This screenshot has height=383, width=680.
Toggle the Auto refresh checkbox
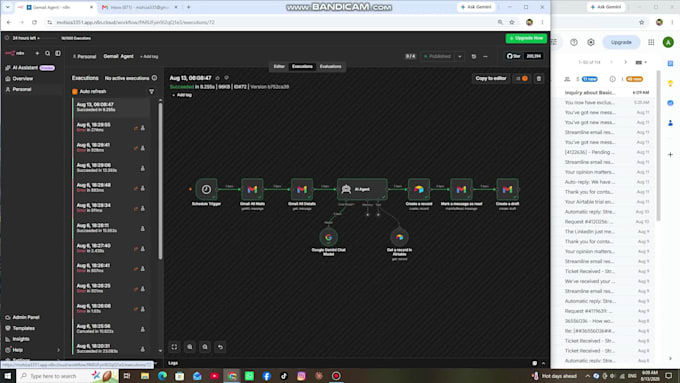tap(75, 92)
